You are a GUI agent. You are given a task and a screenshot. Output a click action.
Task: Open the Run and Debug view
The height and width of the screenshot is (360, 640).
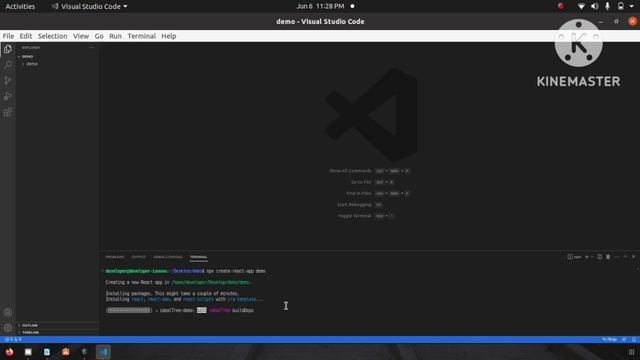tap(8, 96)
